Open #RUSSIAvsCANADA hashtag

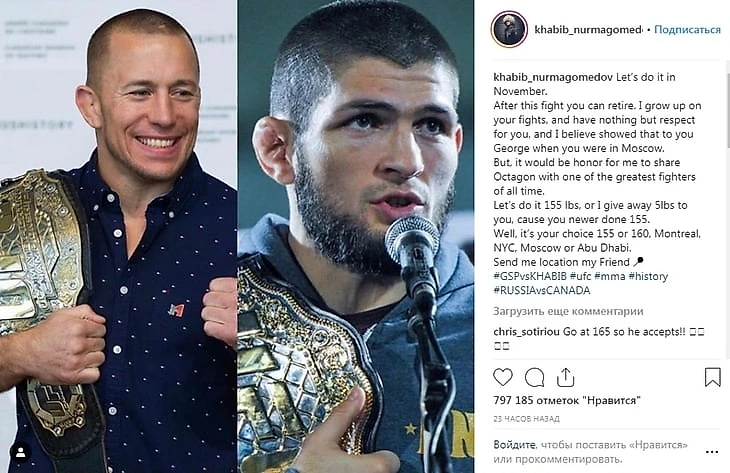[x=541, y=291]
